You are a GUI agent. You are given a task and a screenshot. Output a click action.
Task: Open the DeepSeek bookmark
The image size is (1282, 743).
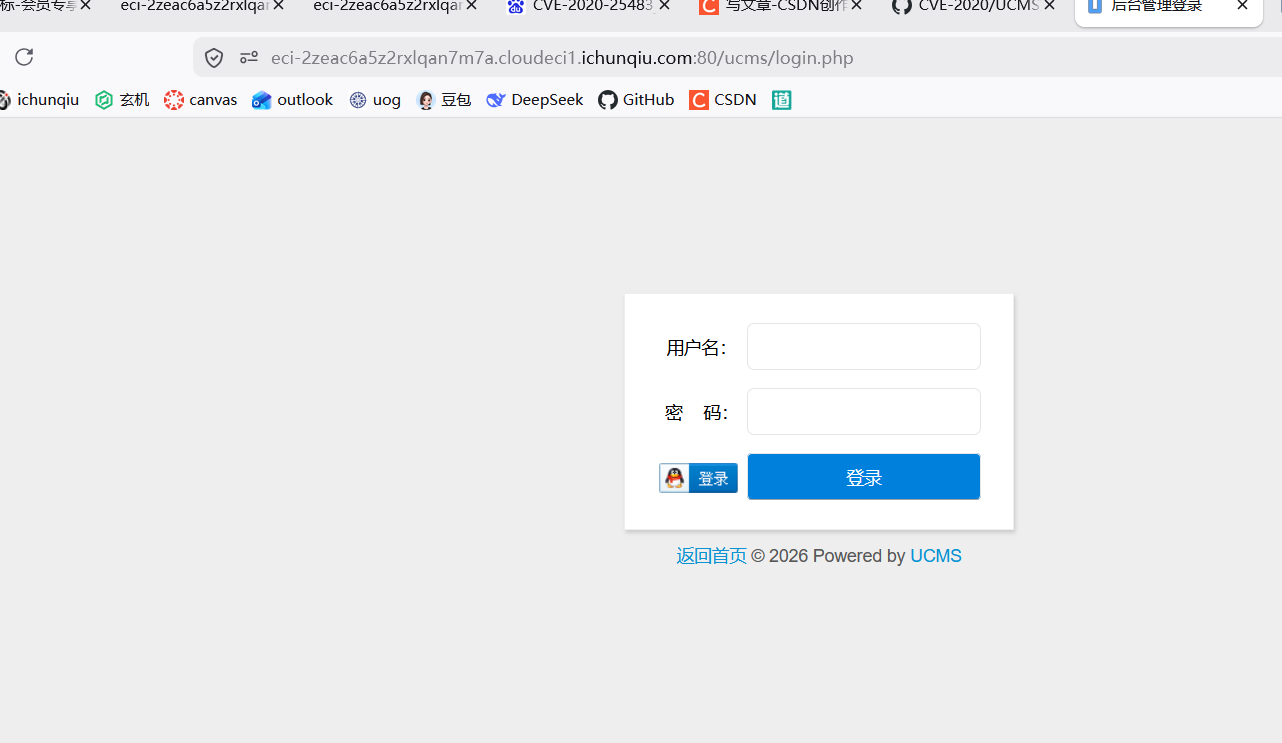pos(535,100)
